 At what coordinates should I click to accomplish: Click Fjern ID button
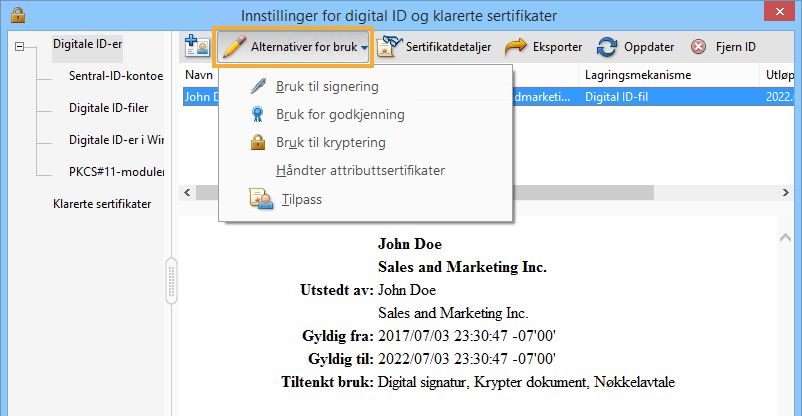(x=723, y=47)
